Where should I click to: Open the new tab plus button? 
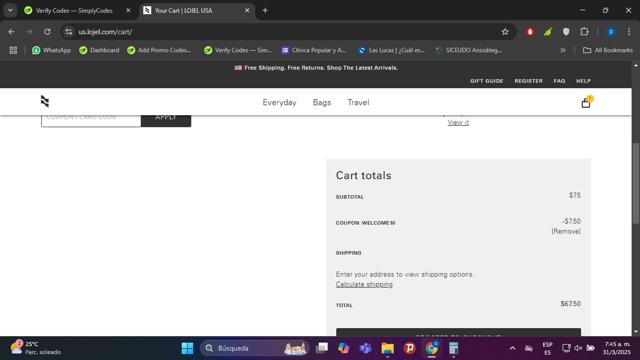pos(265,11)
